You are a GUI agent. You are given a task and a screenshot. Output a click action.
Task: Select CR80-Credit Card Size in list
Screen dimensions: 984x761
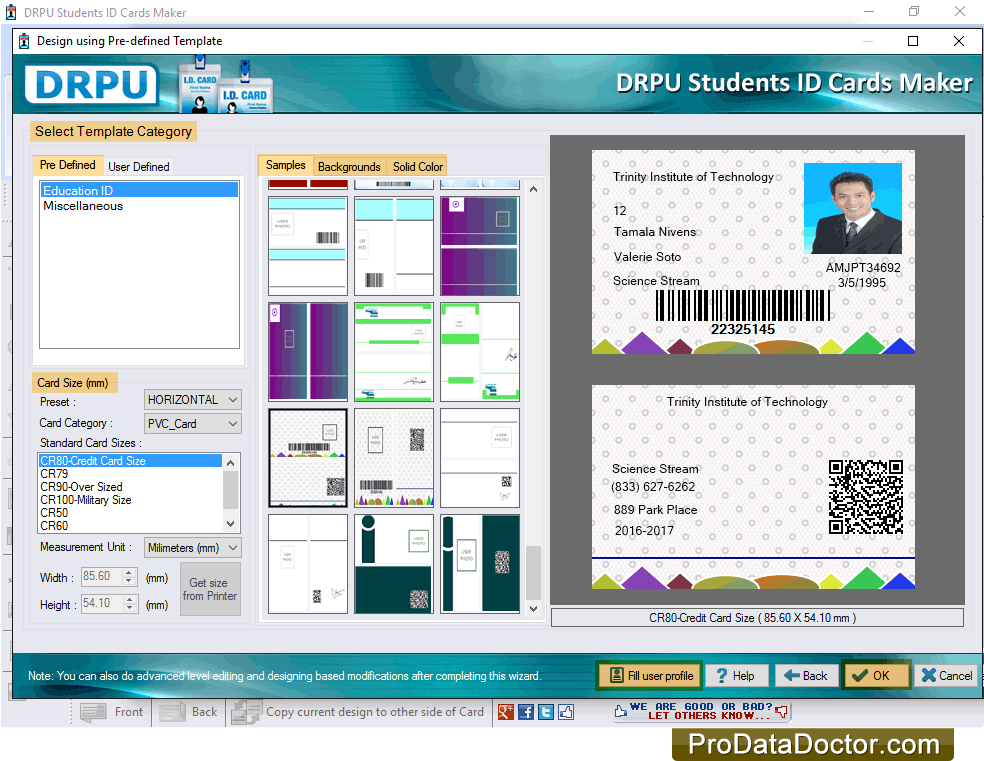(131, 460)
